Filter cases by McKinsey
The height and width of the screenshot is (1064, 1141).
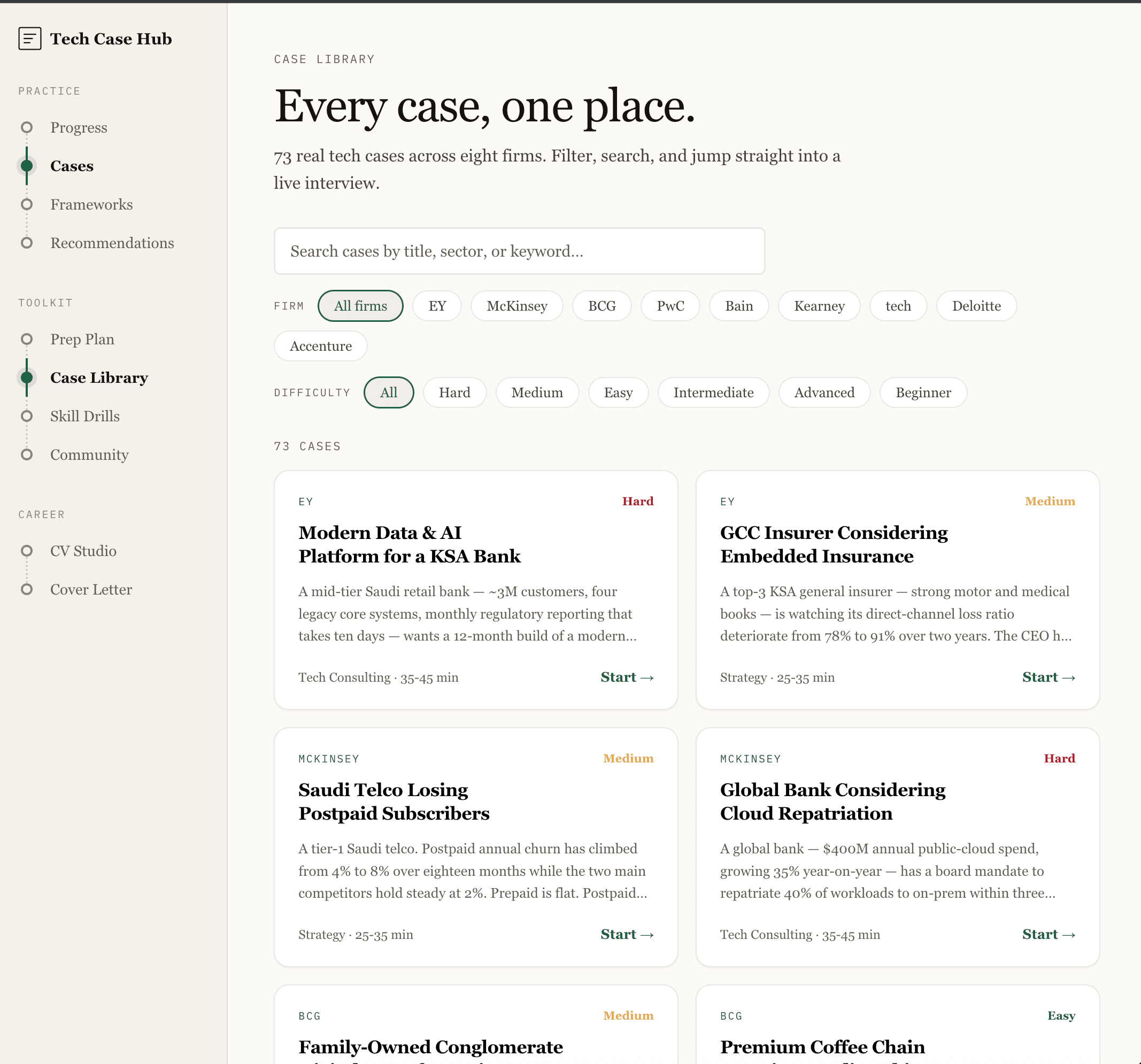[516, 306]
